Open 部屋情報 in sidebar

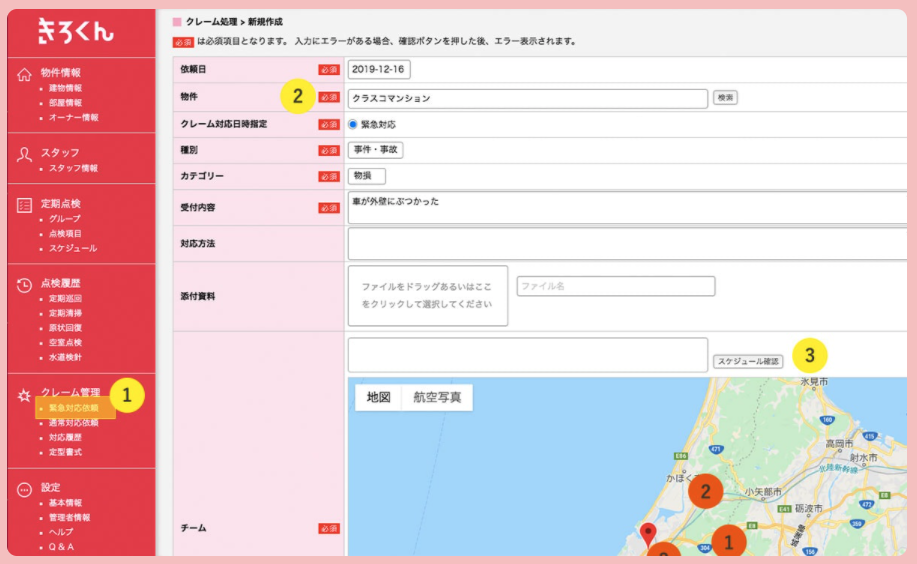[x=66, y=103]
